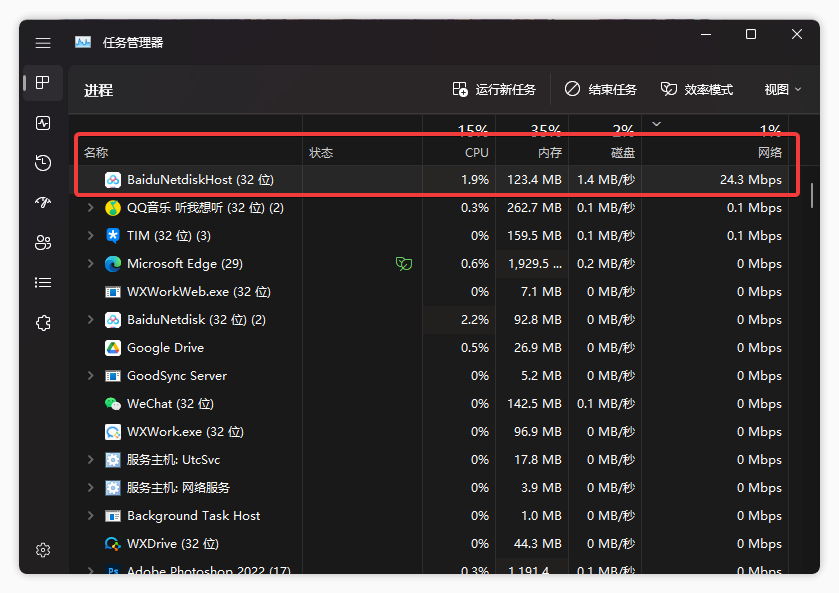Expand the 服务主机: UtcSvc group
The height and width of the screenshot is (593, 839).
pos(90,460)
